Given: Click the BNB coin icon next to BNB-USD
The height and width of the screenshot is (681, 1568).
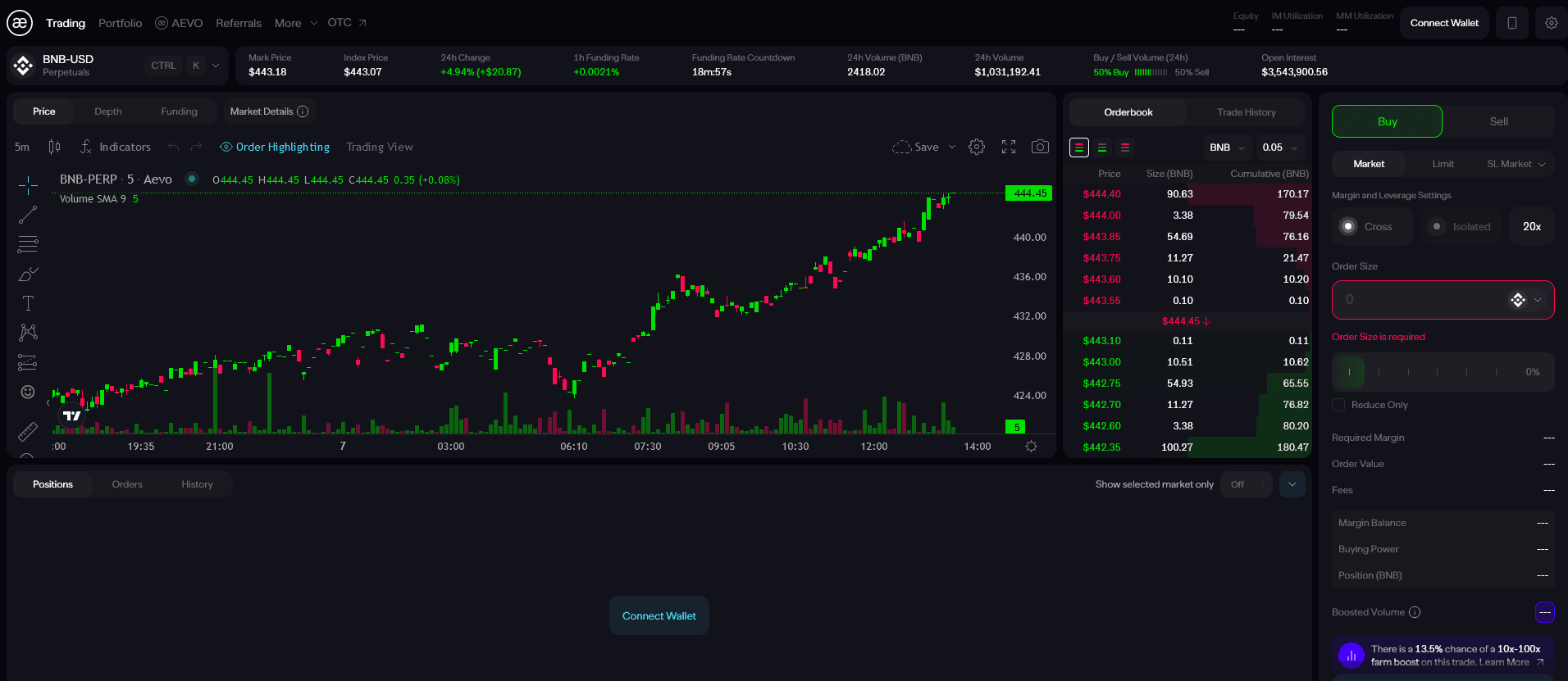Looking at the screenshot, I should click(24, 66).
